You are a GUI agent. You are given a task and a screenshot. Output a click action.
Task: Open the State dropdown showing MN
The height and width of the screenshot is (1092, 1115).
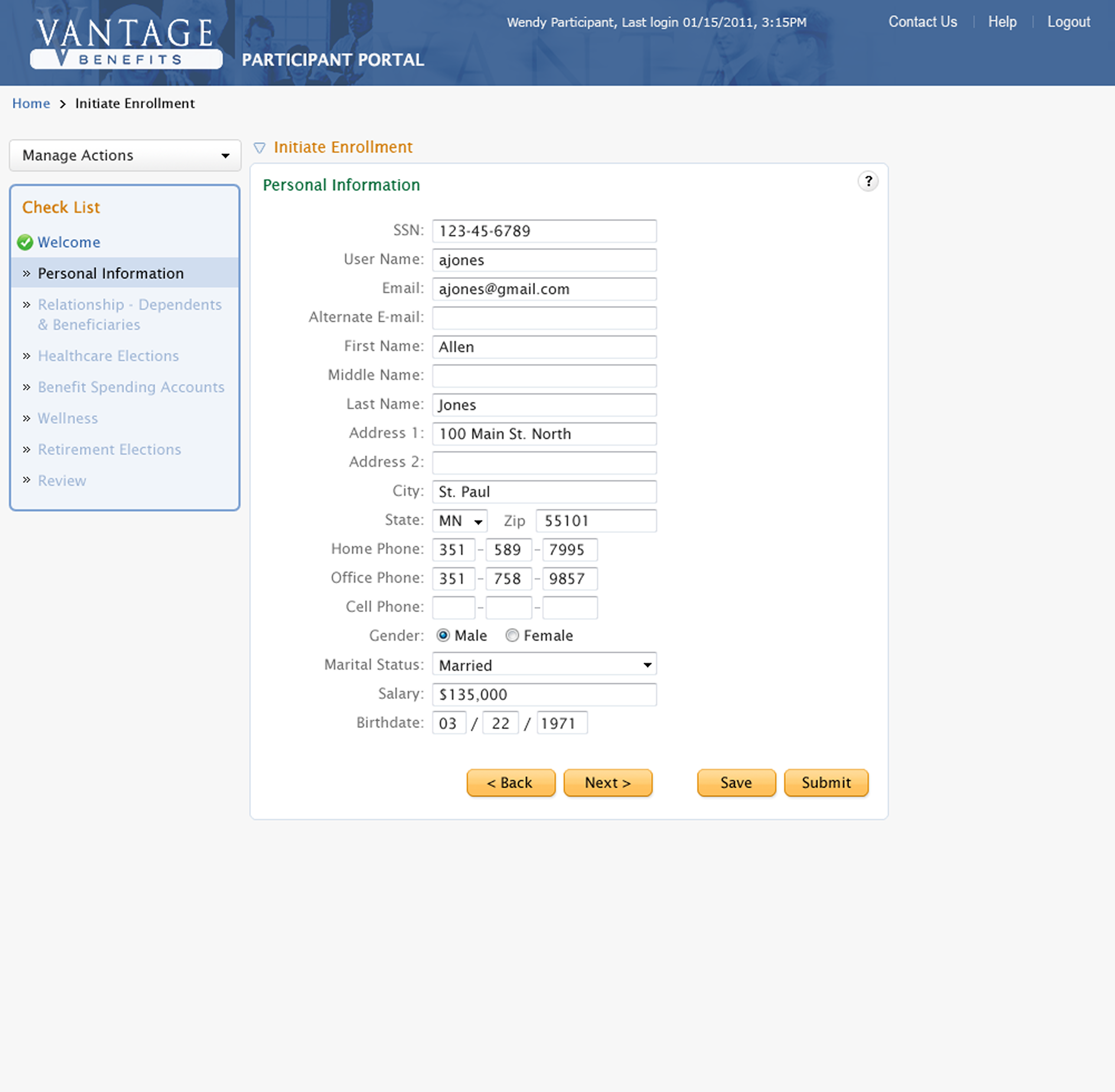(460, 521)
